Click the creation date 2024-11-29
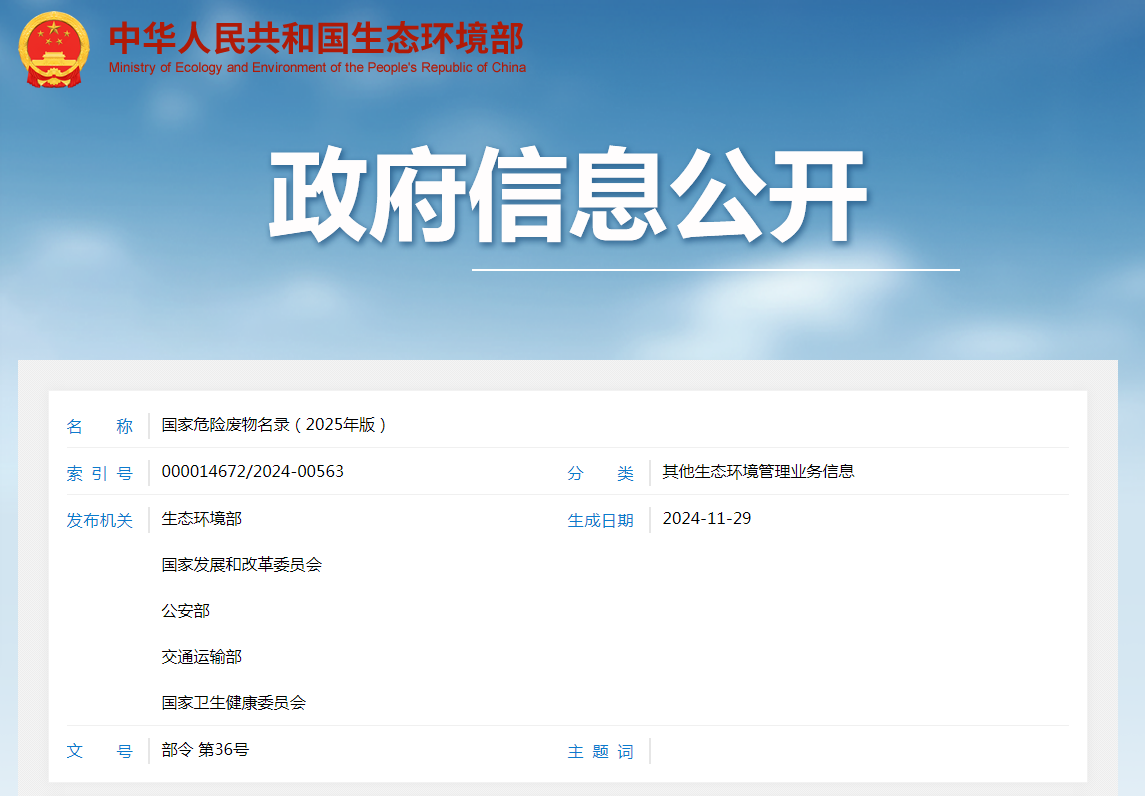Screen dimensions: 1145x796 tap(706, 518)
